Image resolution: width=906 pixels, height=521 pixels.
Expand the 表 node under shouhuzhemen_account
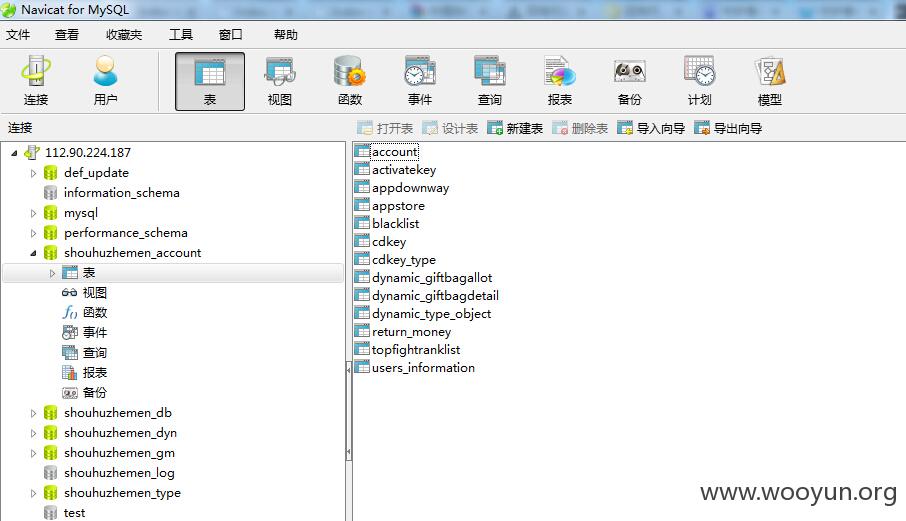52,273
